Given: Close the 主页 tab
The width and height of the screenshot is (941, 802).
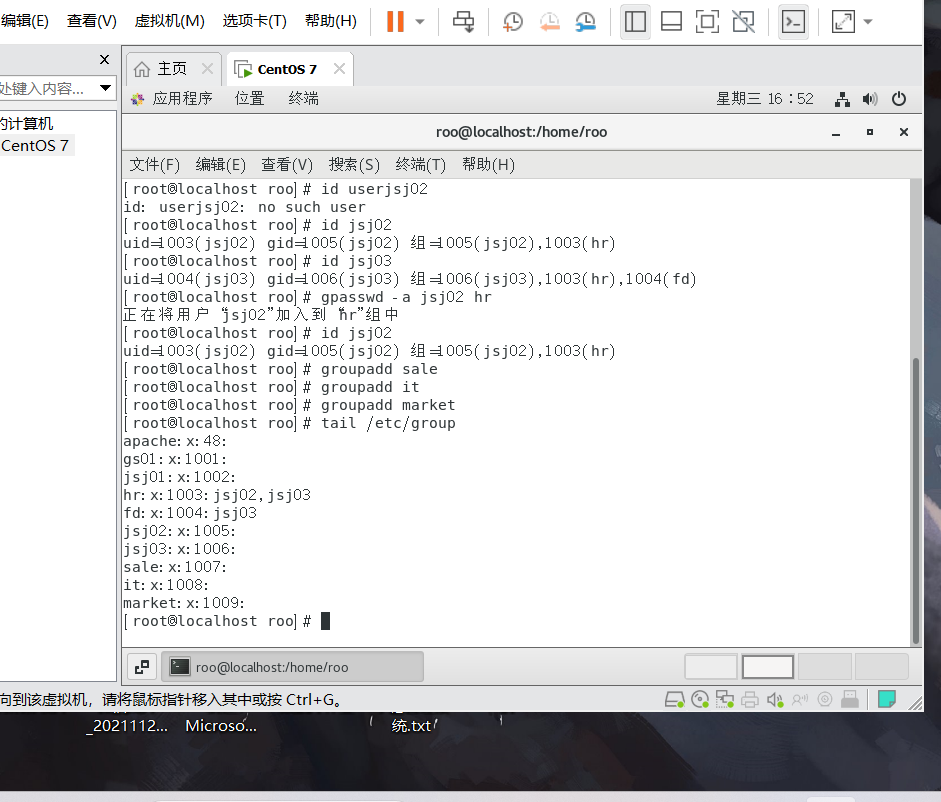Looking at the screenshot, I should click(207, 68).
